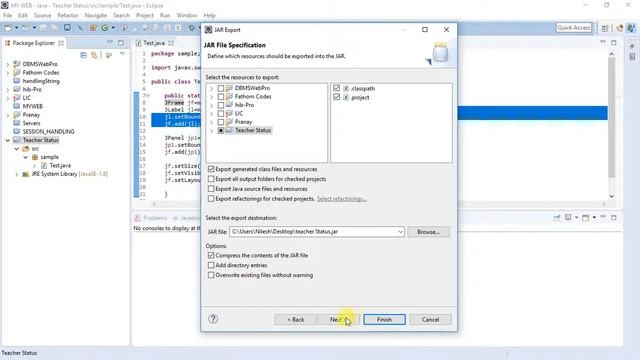Screen dimensions: 640x360
Task: Click the Task List icon in the right trim
Action: (632, 57)
